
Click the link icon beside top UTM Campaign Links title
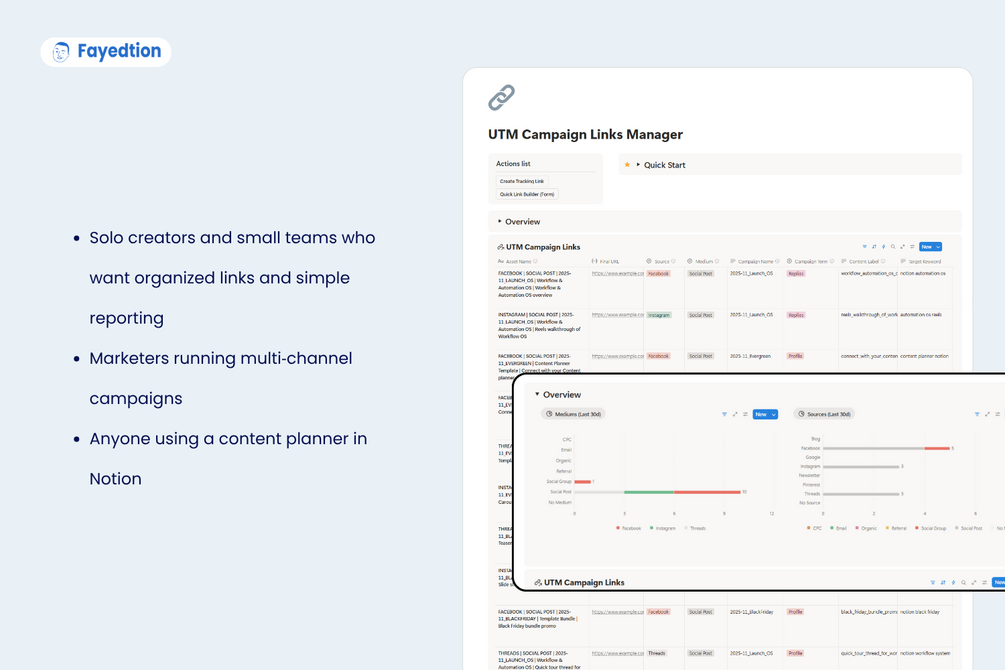pos(501,247)
